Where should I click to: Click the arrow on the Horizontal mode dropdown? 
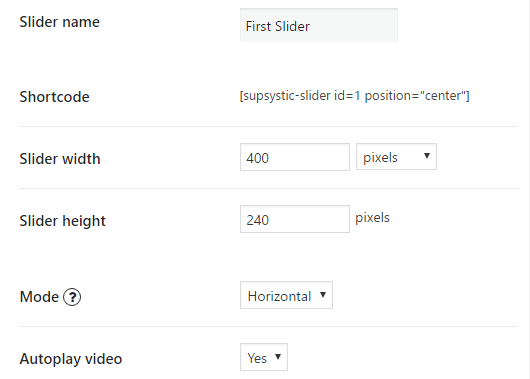[x=323, y=295]
